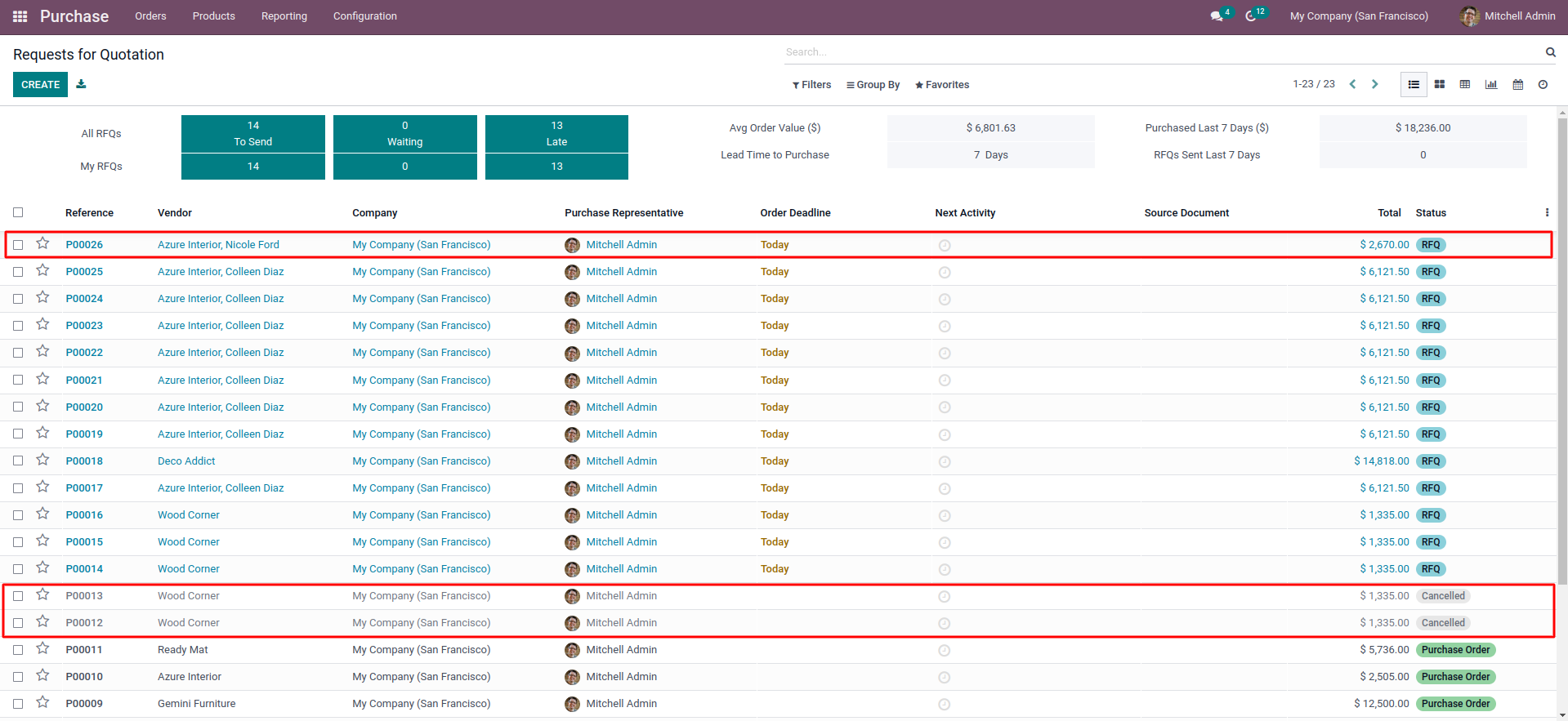This screenshot has width=1568, height=721.
Task: Expand the Filters dropdown
Action: (811, 85)
